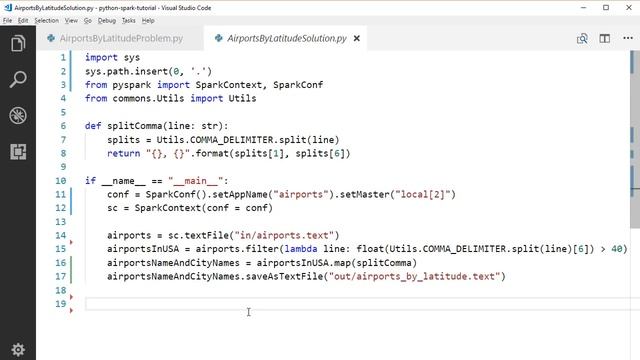Image resolution: width=640 pixels, height=360 pixels.
Task: Open the Help menu
Action: point(148,20)
